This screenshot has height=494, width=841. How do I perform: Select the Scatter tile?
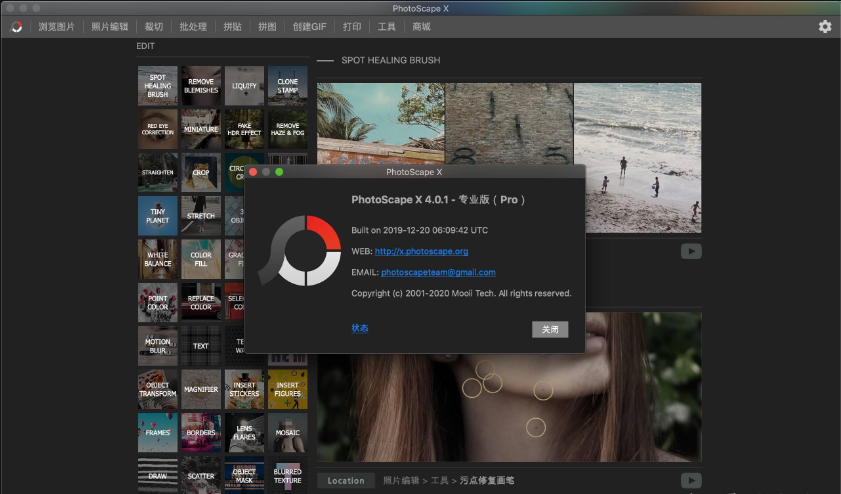201,475
